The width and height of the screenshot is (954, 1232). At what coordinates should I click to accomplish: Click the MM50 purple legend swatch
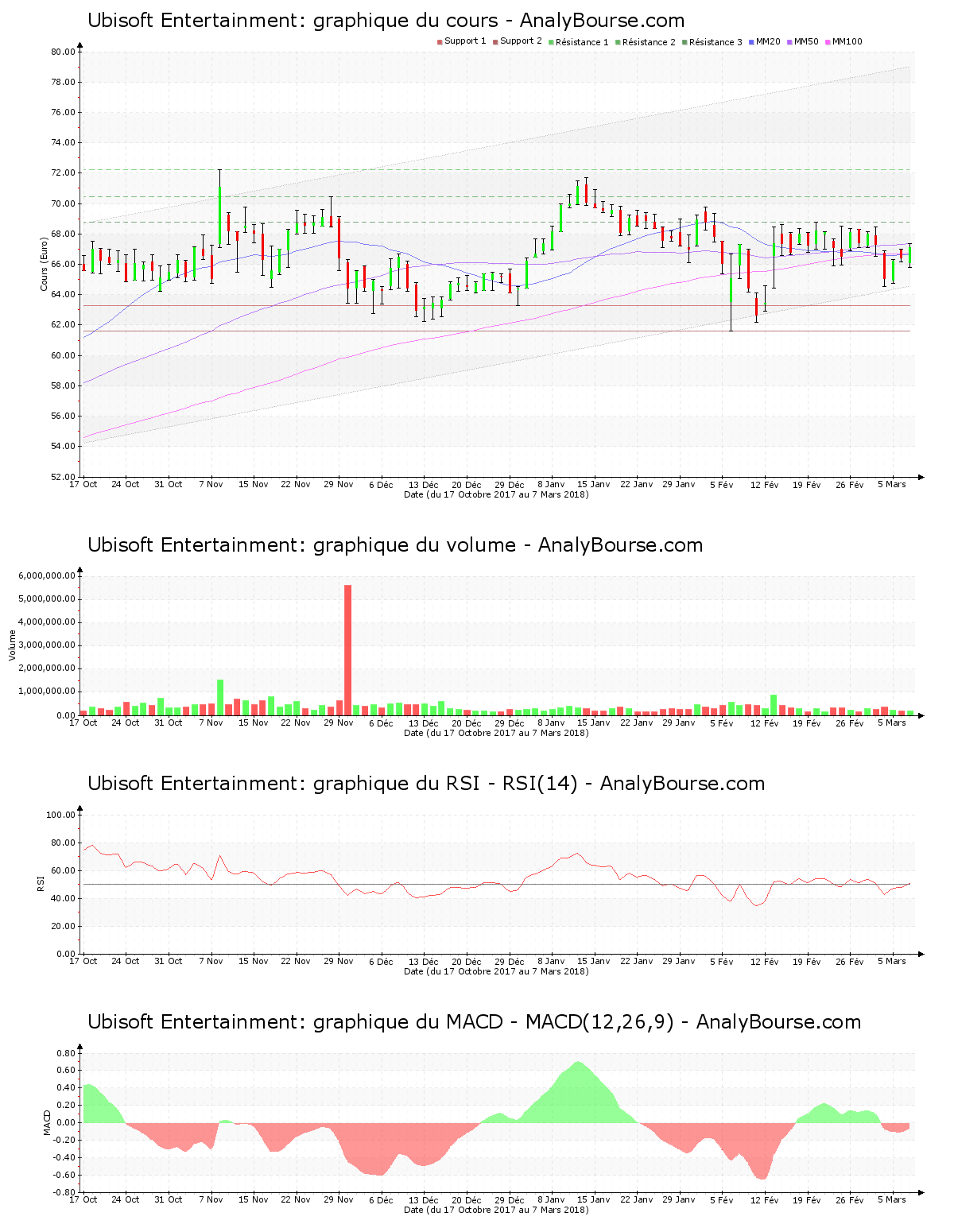coord(789,42)
